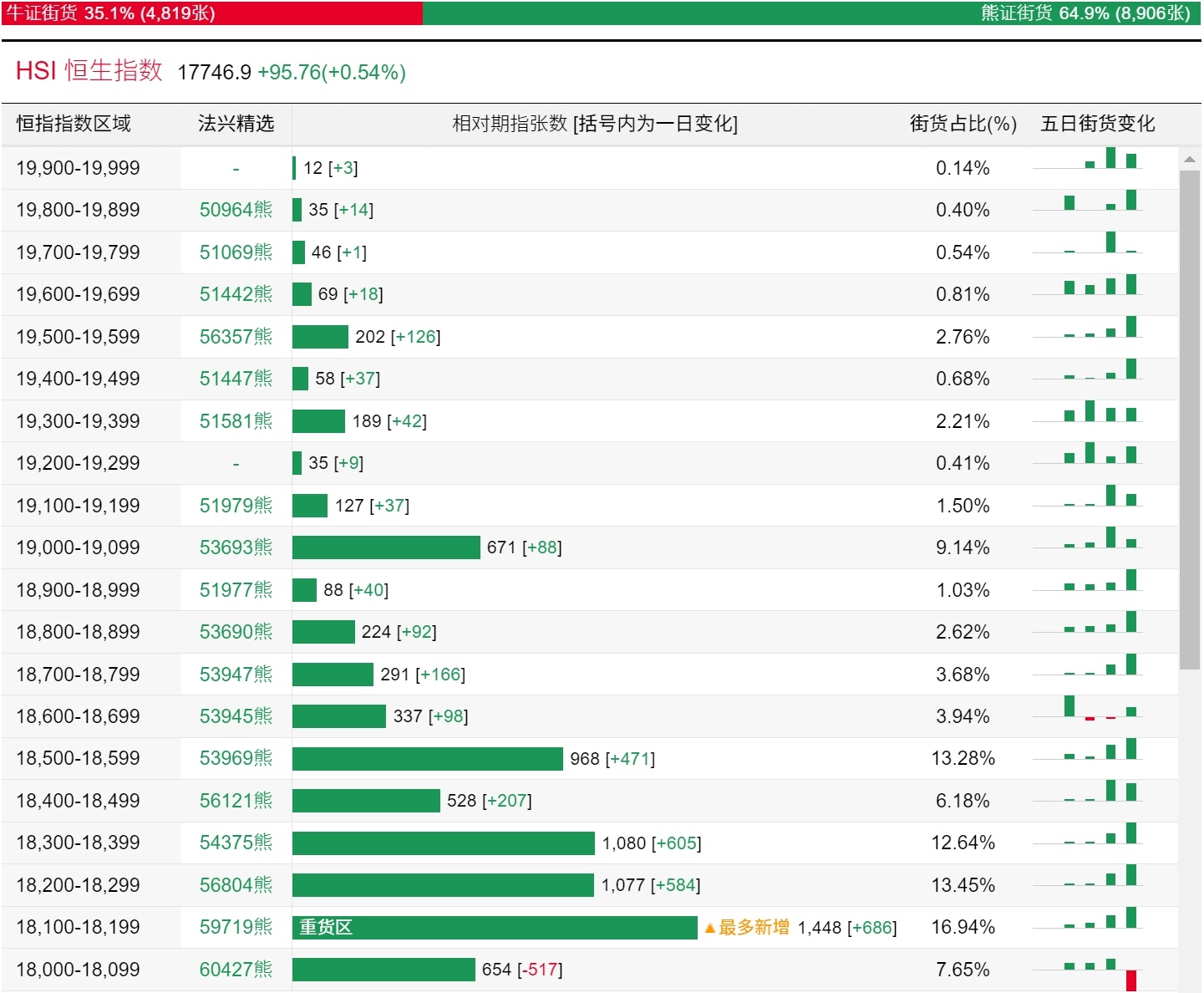Viewport: 1204px width, 993px height.
Task: Open warrant link 53969熊
Action: 236,758
